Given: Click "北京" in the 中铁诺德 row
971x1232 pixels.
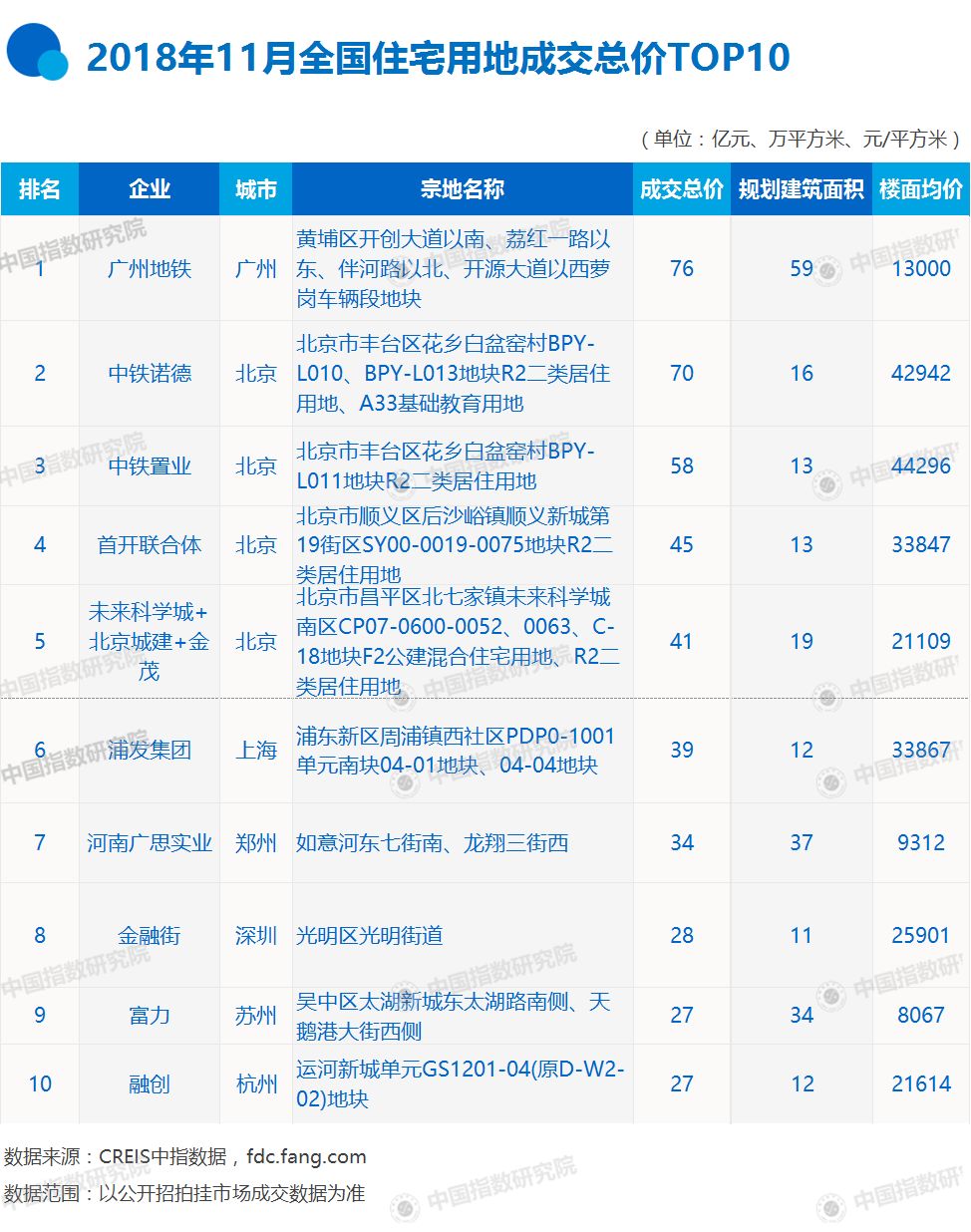Looking at the screenshot, I should point(256,374).
